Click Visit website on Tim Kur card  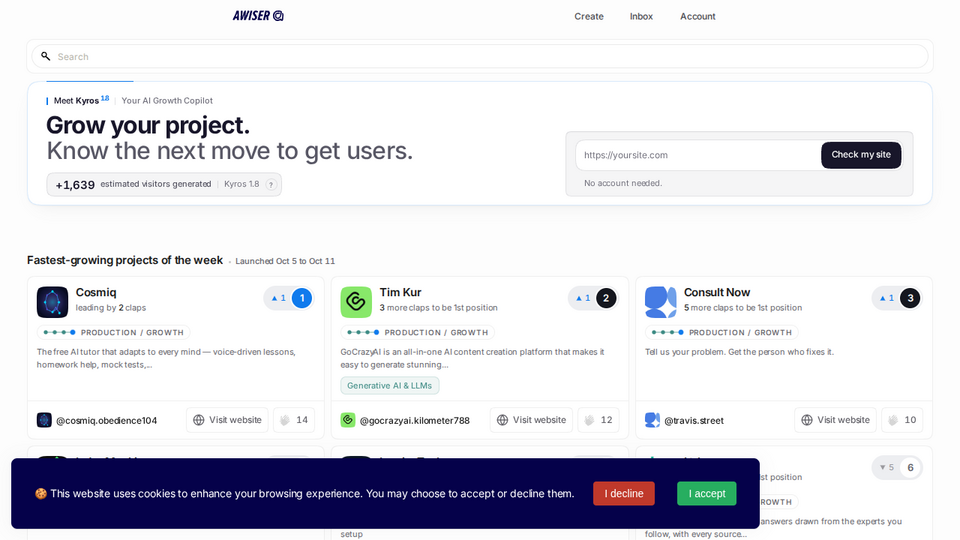click(x=531, y=420)
